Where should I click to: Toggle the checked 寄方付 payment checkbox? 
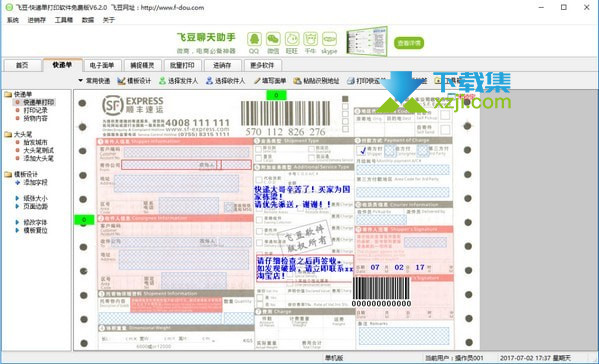pyautogui.click(x=361, y=151)
